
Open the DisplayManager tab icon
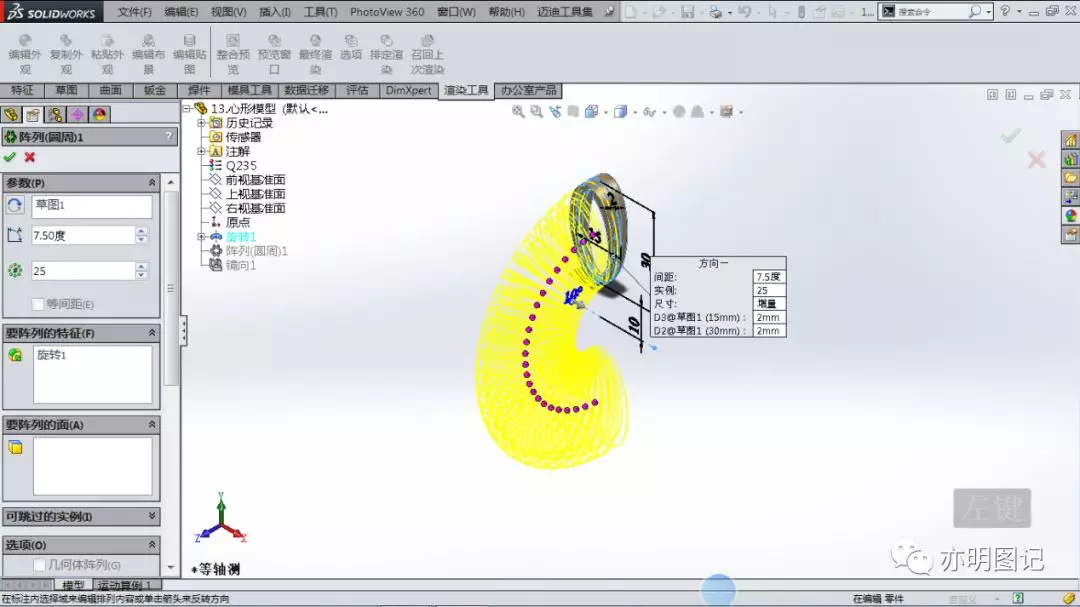point(99,114)
